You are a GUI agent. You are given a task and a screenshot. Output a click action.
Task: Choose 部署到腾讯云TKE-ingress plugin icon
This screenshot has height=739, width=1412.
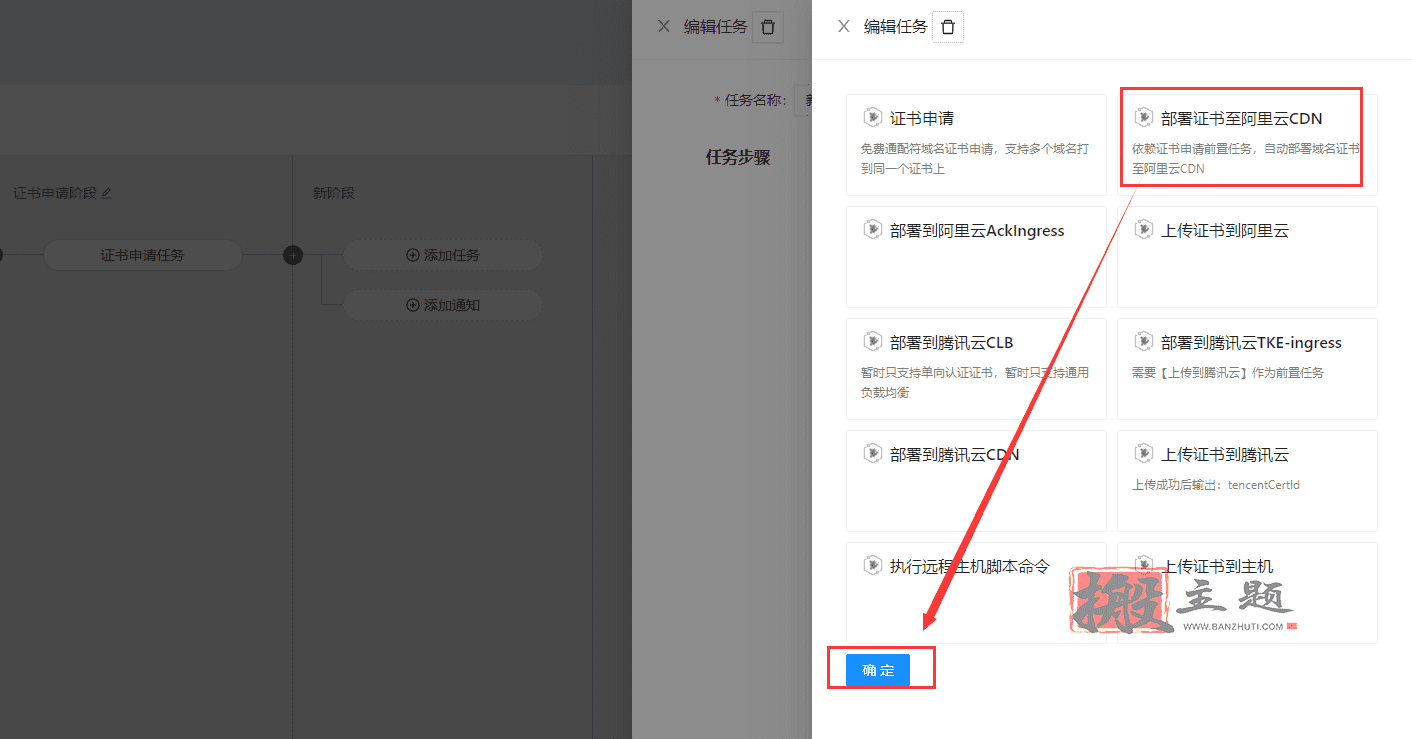click(1143, 341)
